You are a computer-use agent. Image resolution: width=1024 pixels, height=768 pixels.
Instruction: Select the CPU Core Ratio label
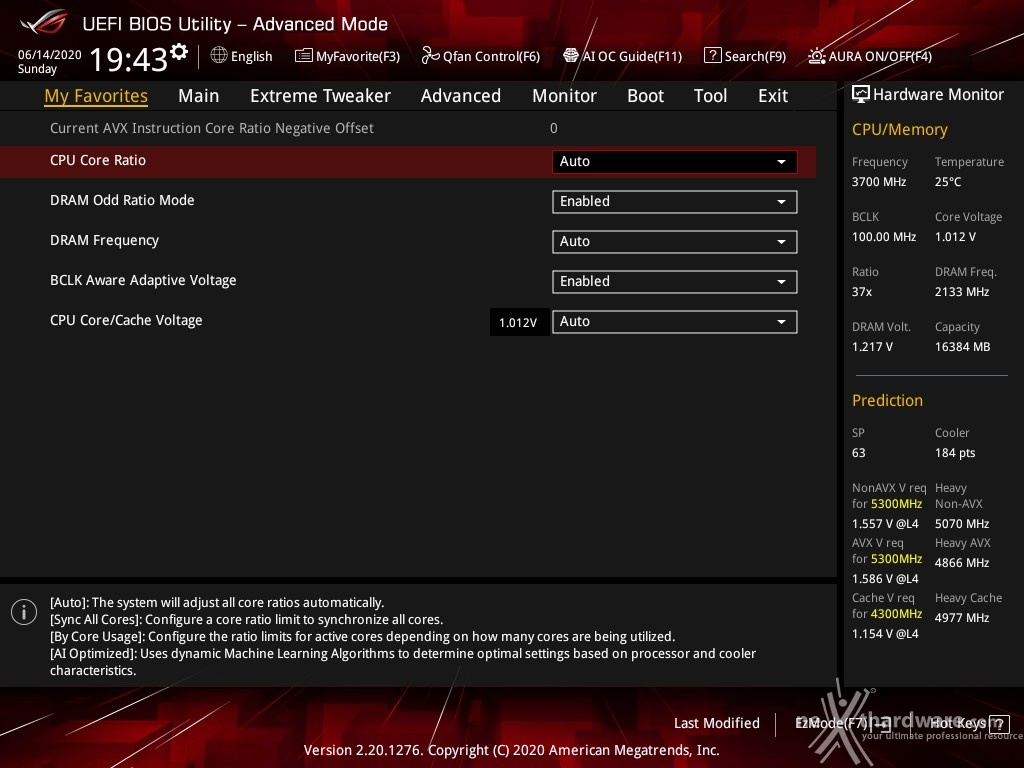click(x=98, y=161)
